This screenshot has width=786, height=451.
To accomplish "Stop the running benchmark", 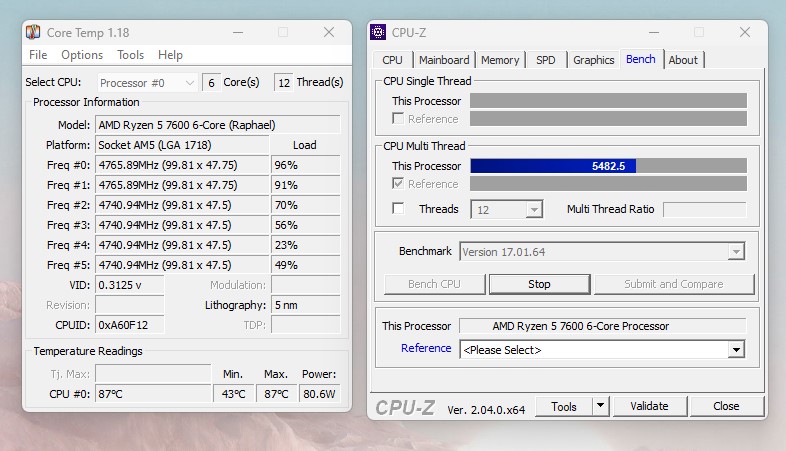I will 539,284.
